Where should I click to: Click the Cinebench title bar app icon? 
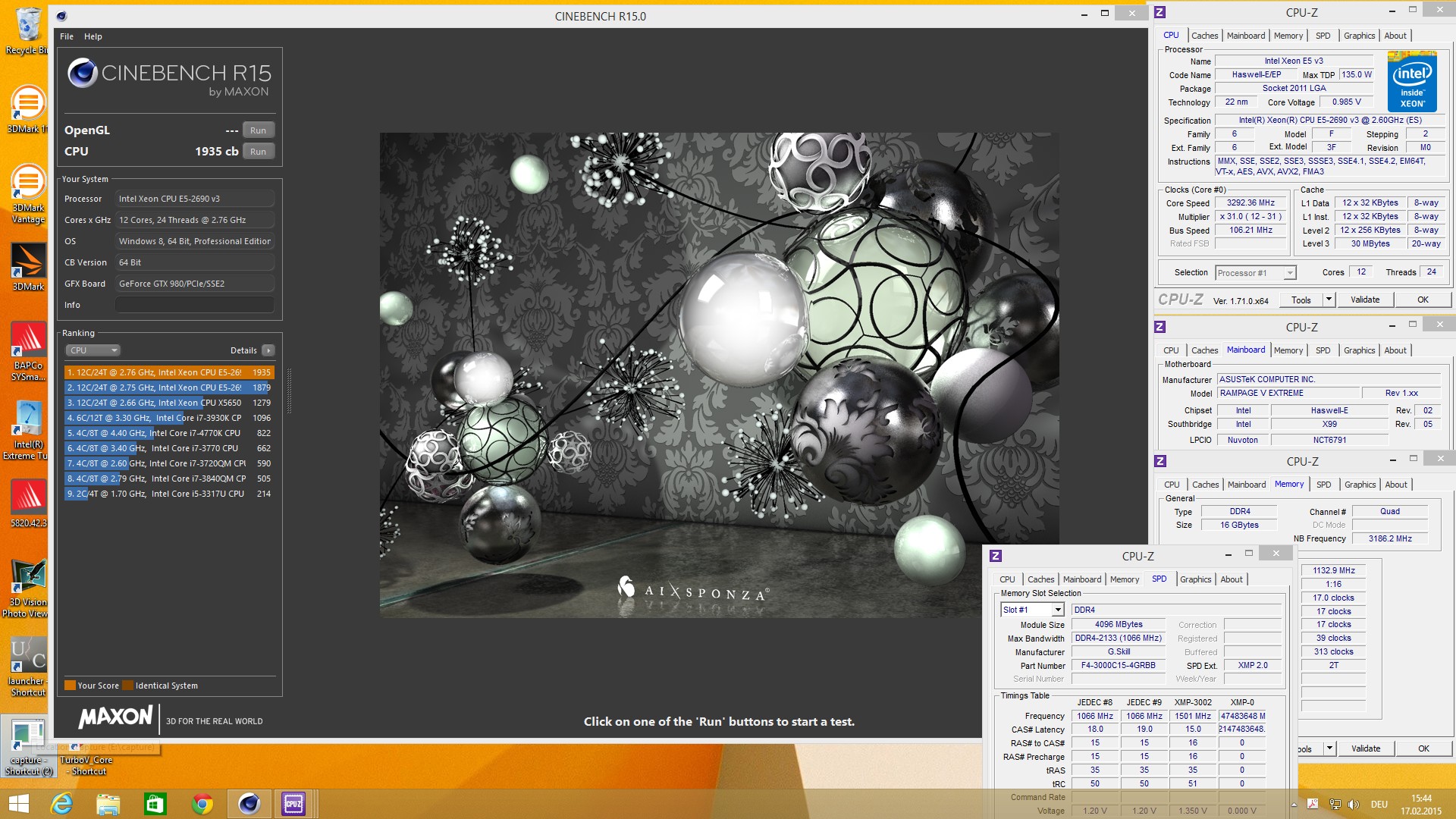61,16
